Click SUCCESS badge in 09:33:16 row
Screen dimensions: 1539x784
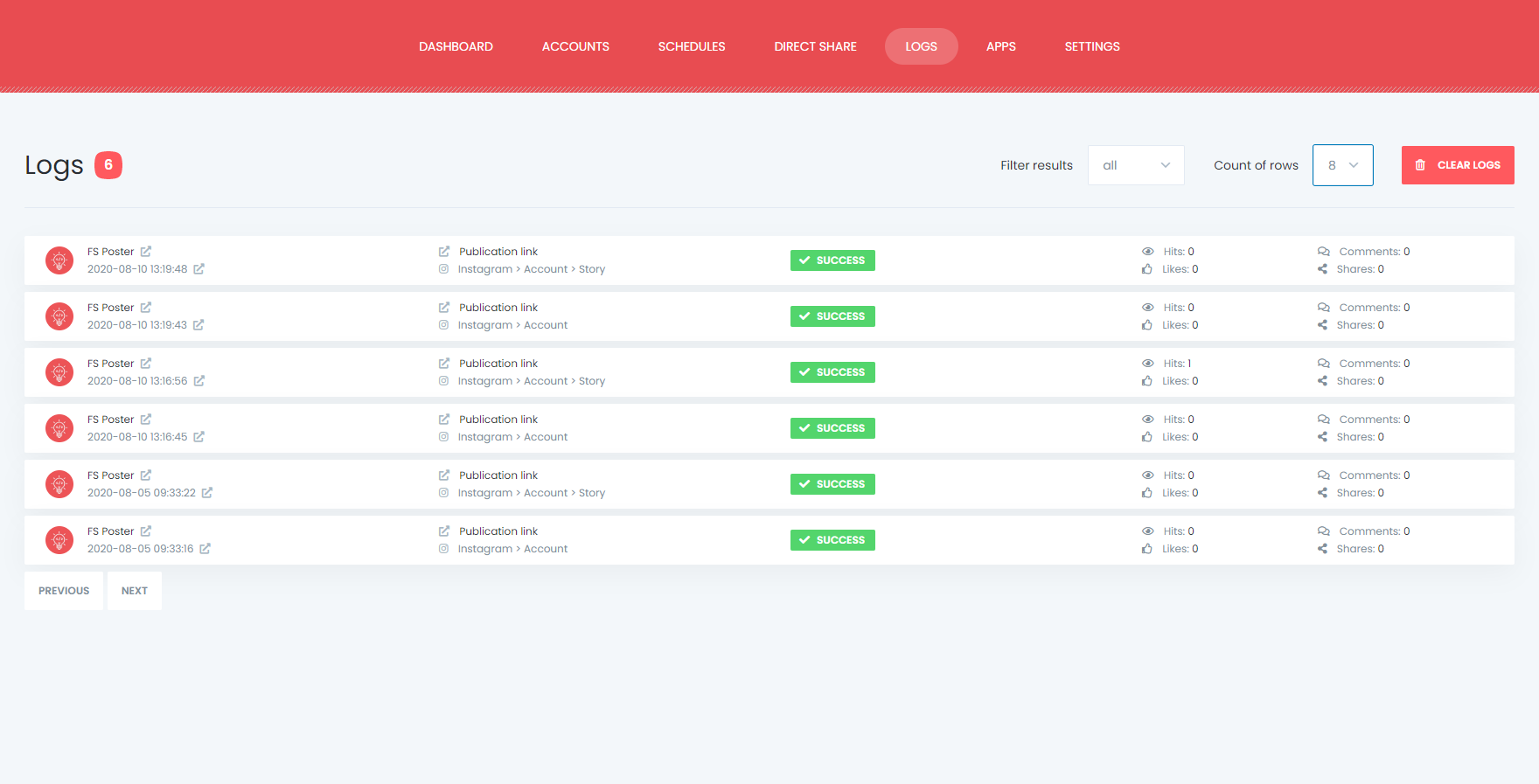(832, 540)
